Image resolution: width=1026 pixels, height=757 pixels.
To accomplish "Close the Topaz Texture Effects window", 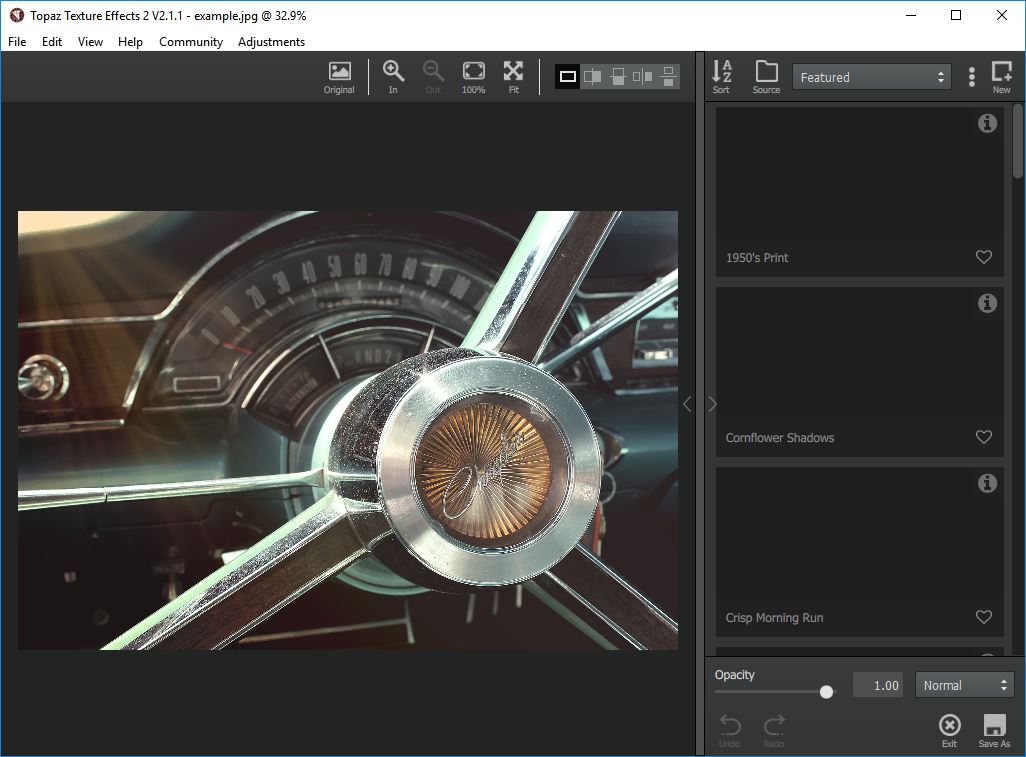I will pyautogui.click(x=1002, y=15).
